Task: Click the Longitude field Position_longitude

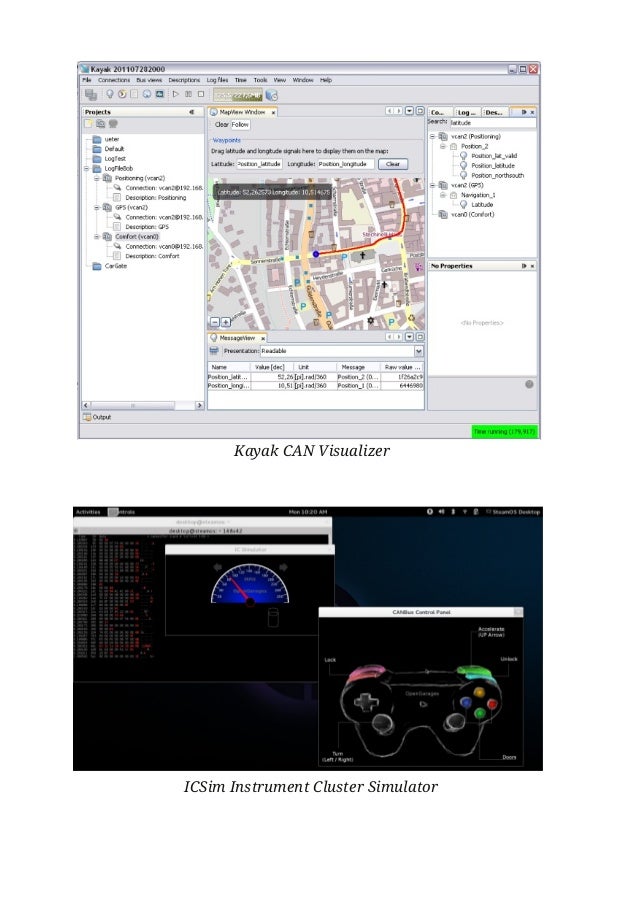Action: [346, 164]
